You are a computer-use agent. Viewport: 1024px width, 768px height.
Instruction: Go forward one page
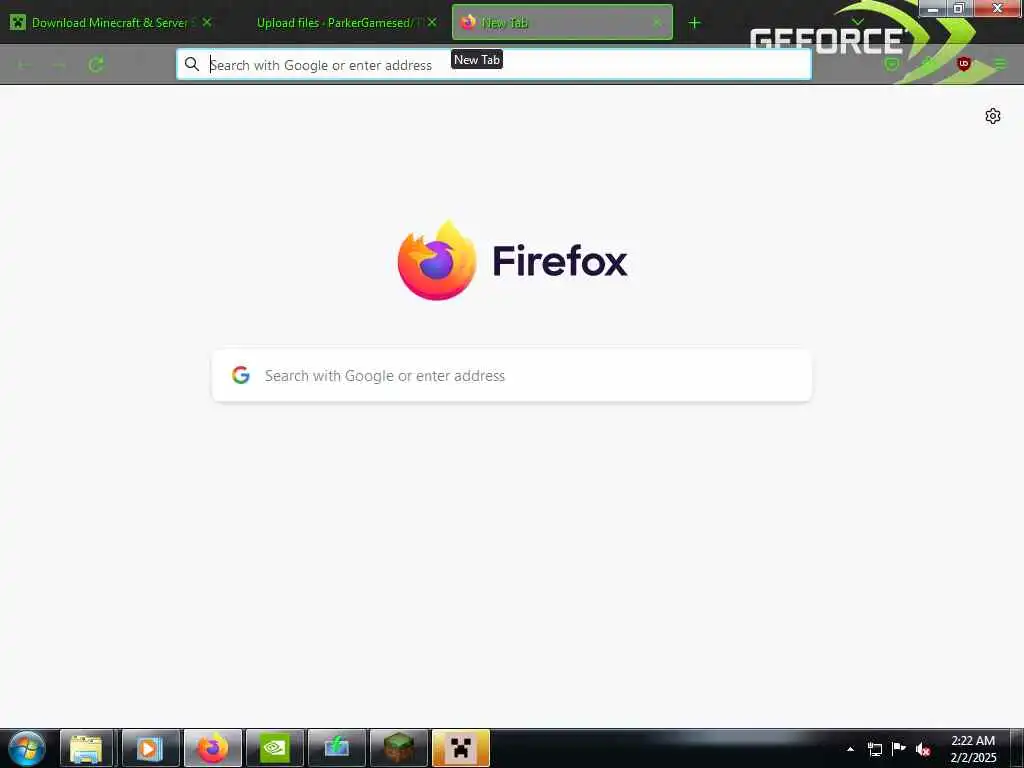(x=59, y=65)
